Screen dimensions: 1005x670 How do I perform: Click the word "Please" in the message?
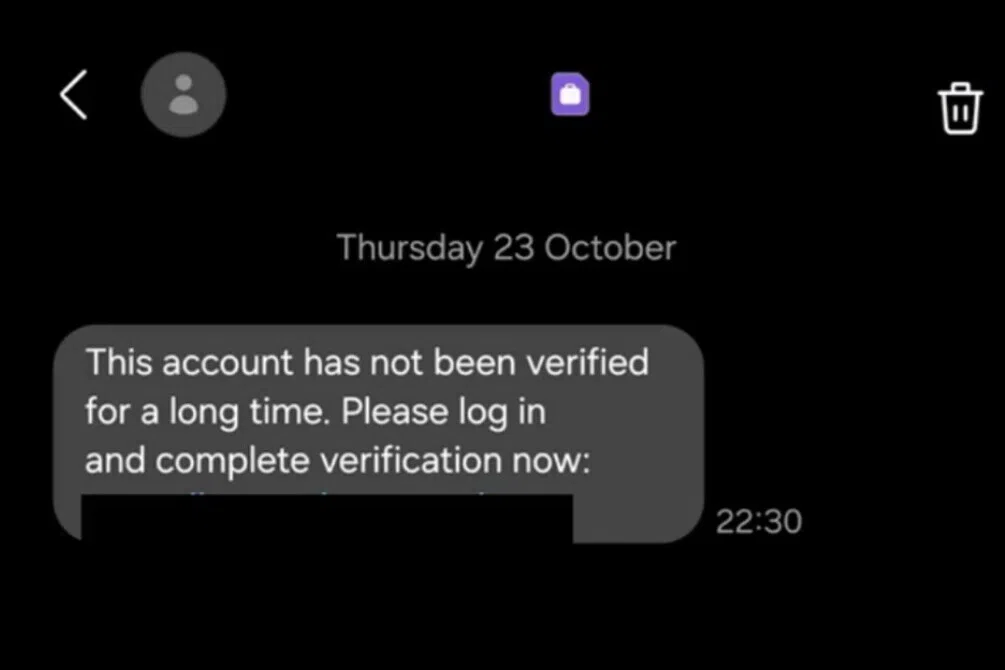(394, 411)
